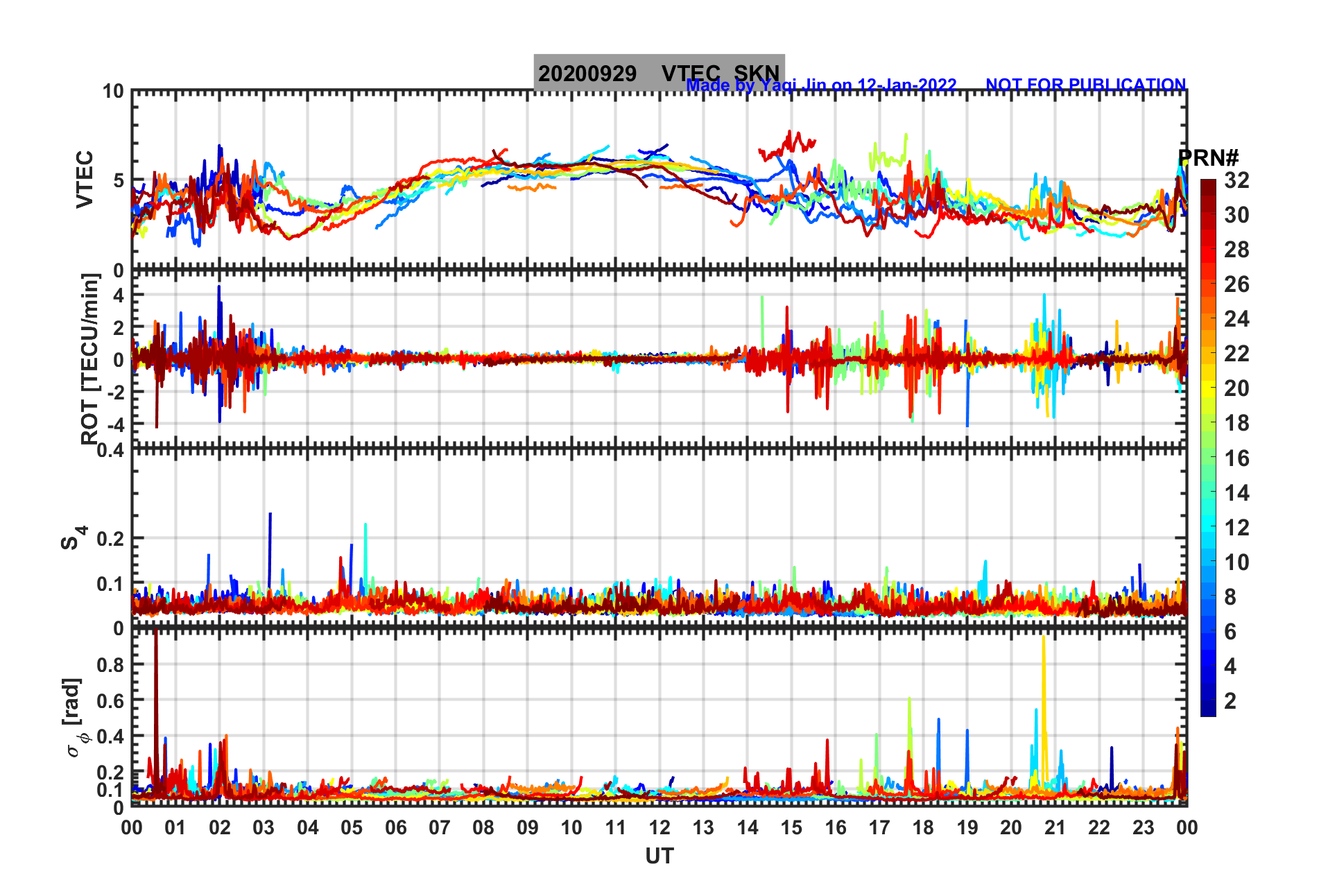
Task: Click VTEC panel y-axis tick label "5"
Action: (119, 181)
